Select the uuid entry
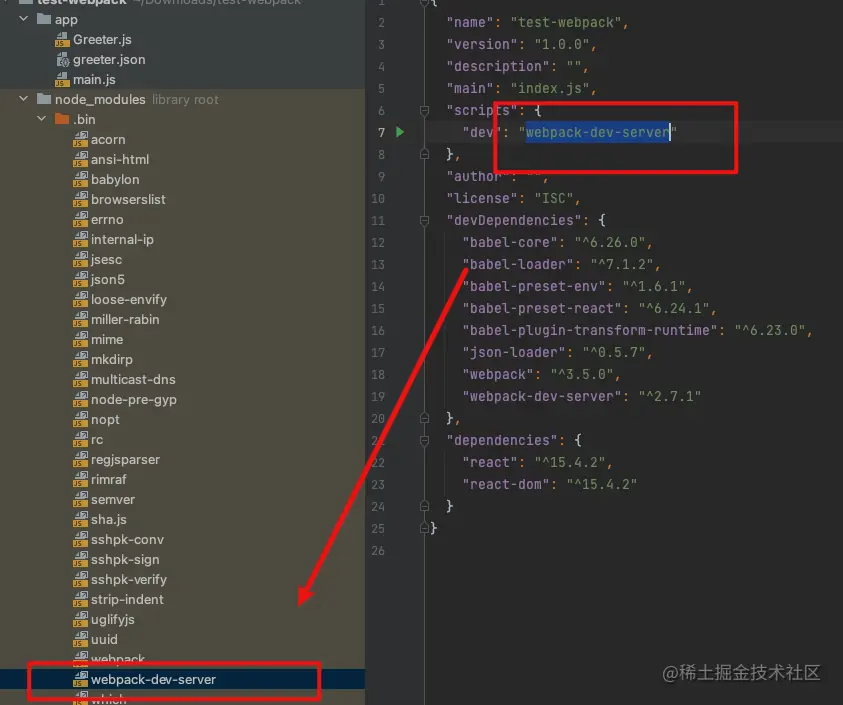 (104, 639)
